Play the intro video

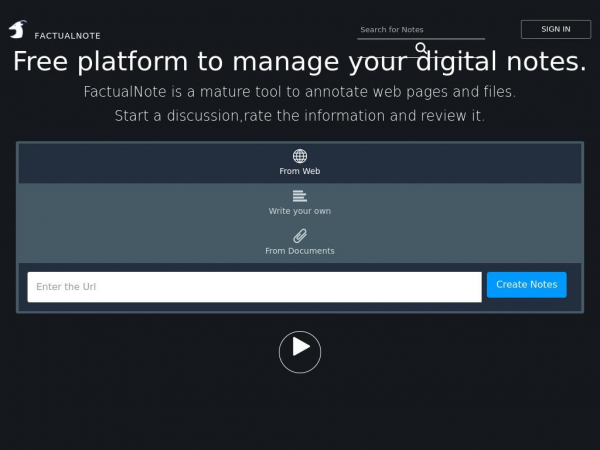(300, 352)
